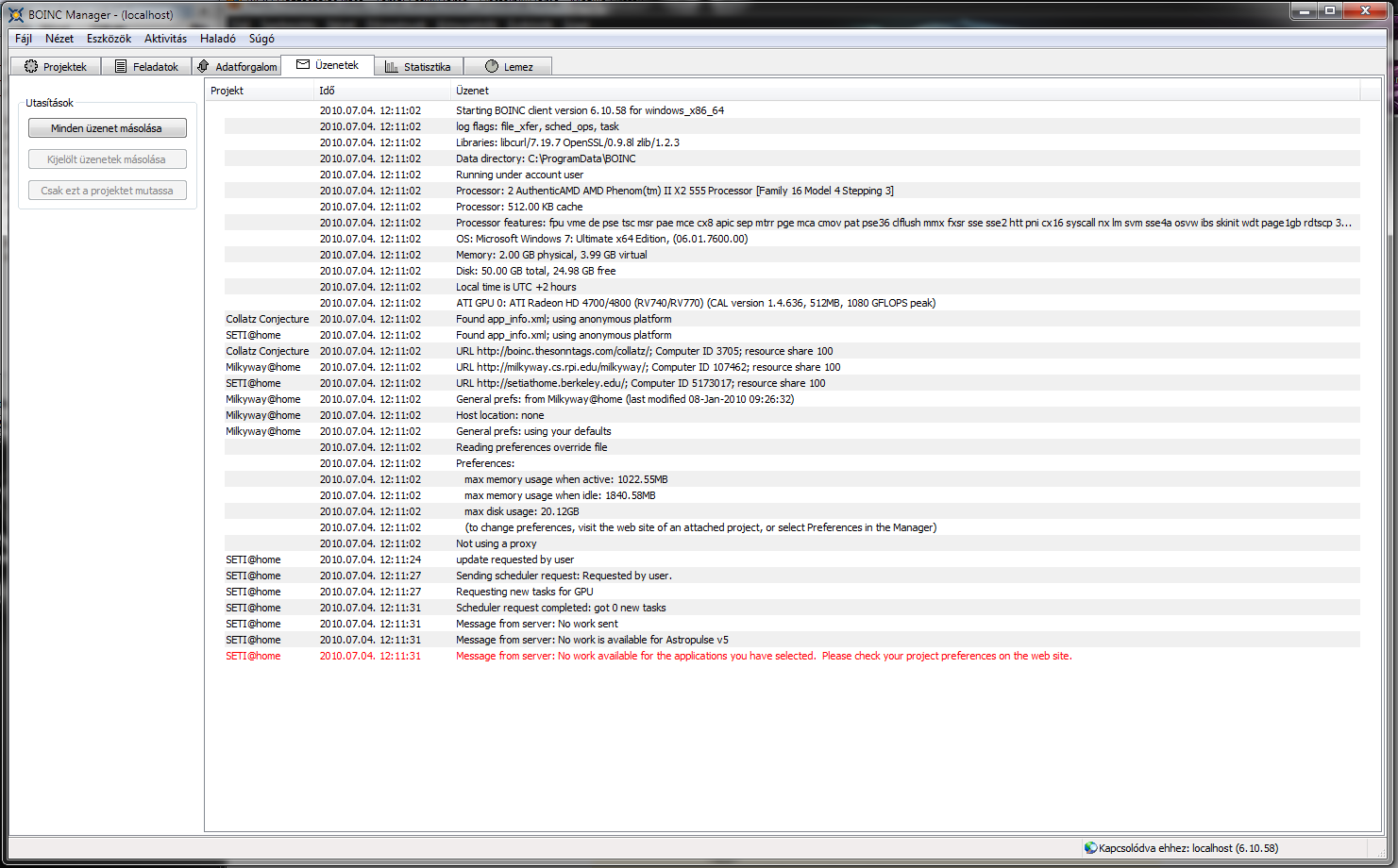1398x868 pixels.
Task: Select the AMD Phenom processor row
Action: 792,191
